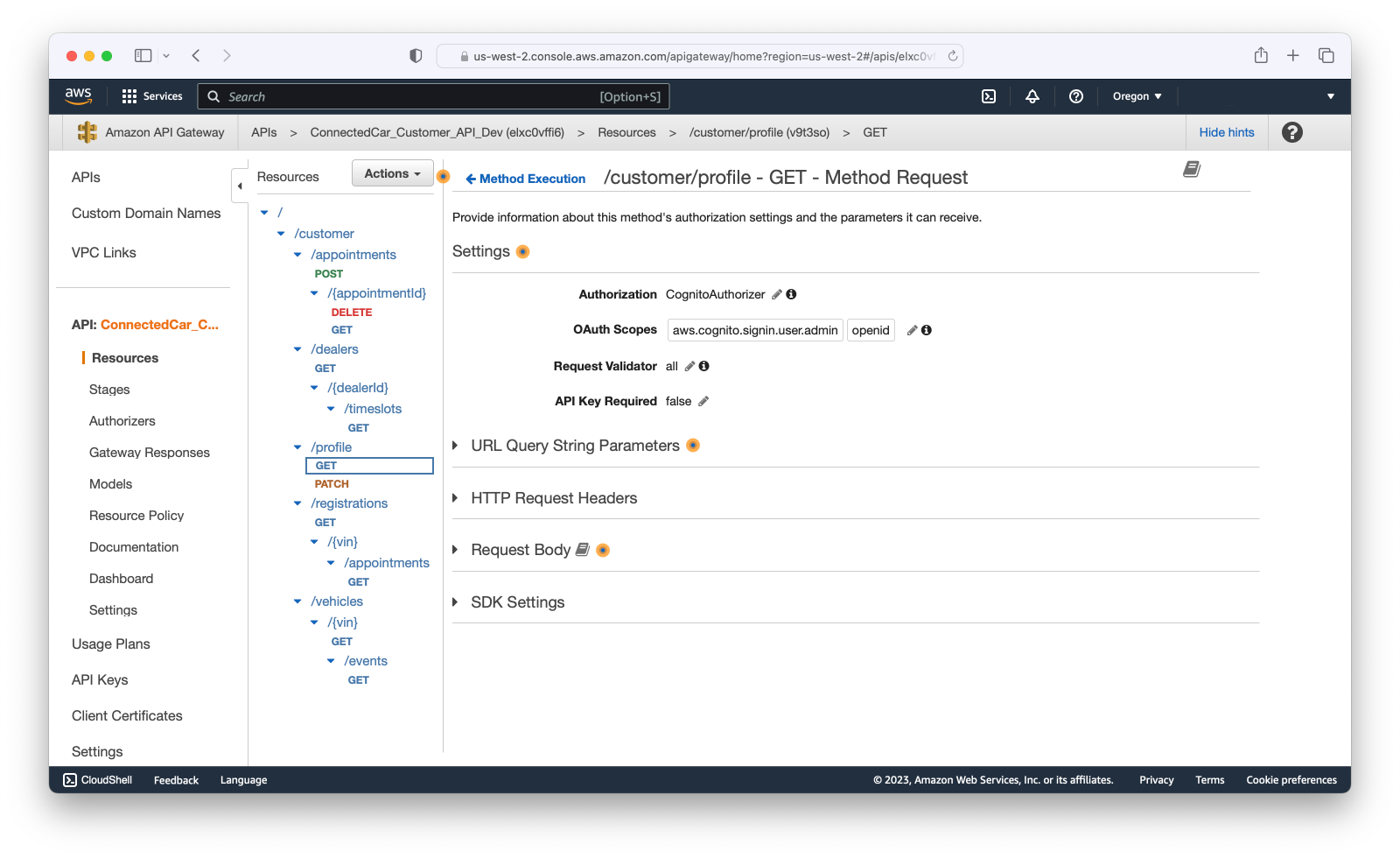Open CloudShell in footer
This screenshot has width=1400, height=858.
[x=98, y=780]
